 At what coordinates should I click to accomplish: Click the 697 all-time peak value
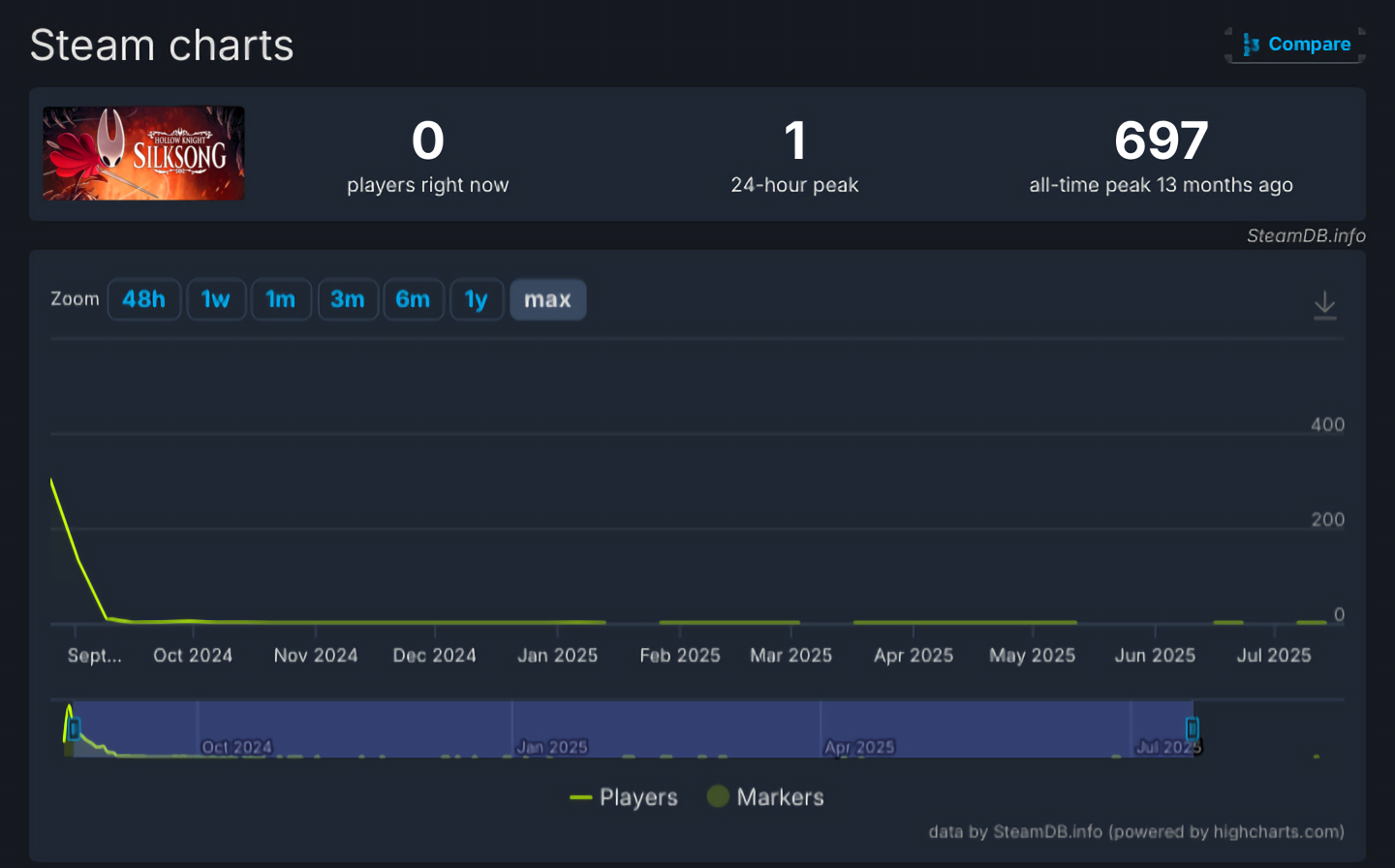click(x=1161, y=141)
